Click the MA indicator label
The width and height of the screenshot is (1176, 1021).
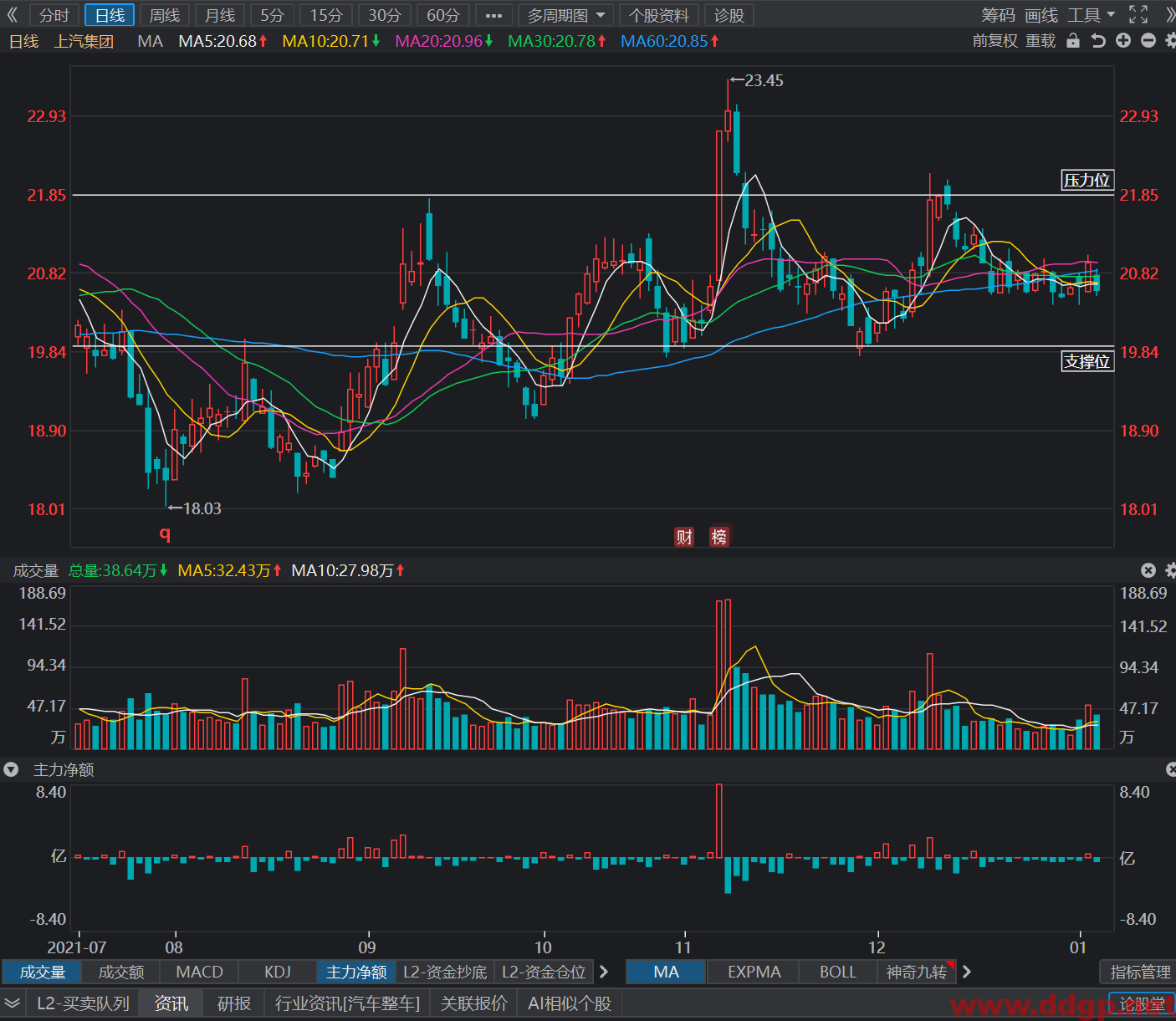tap(150, 41)
